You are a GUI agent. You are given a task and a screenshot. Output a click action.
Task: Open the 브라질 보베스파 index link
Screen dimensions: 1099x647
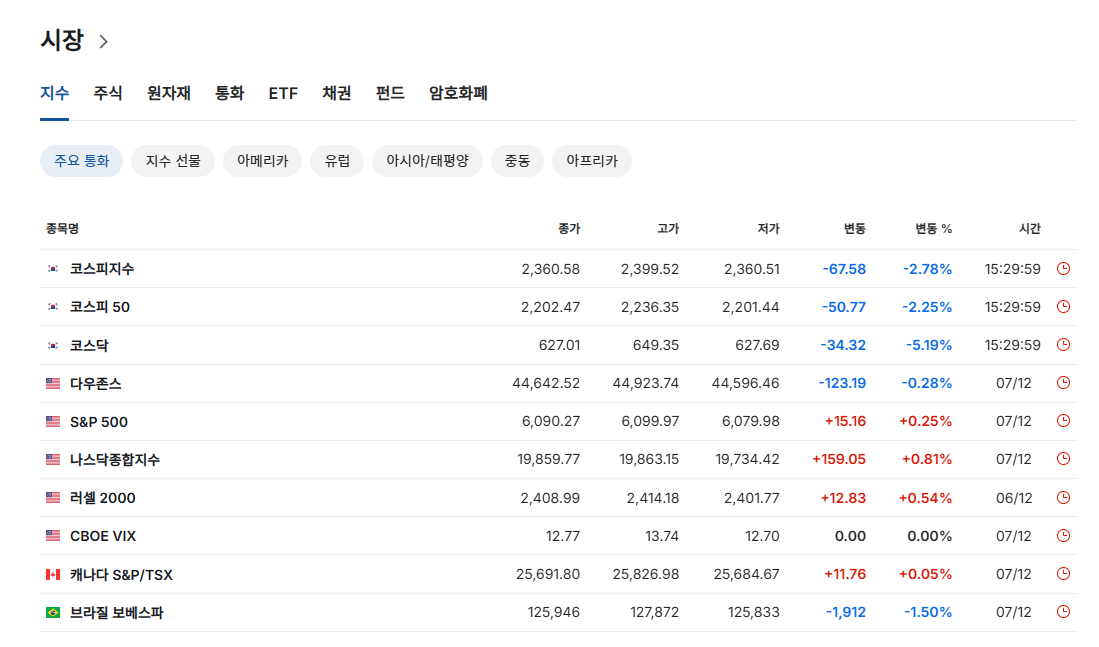(x=116, y=613)
